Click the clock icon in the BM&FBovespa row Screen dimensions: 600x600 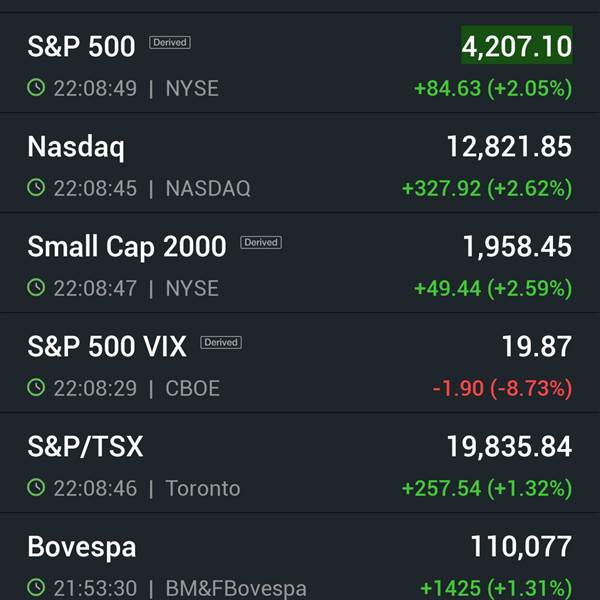coord(36,587)
